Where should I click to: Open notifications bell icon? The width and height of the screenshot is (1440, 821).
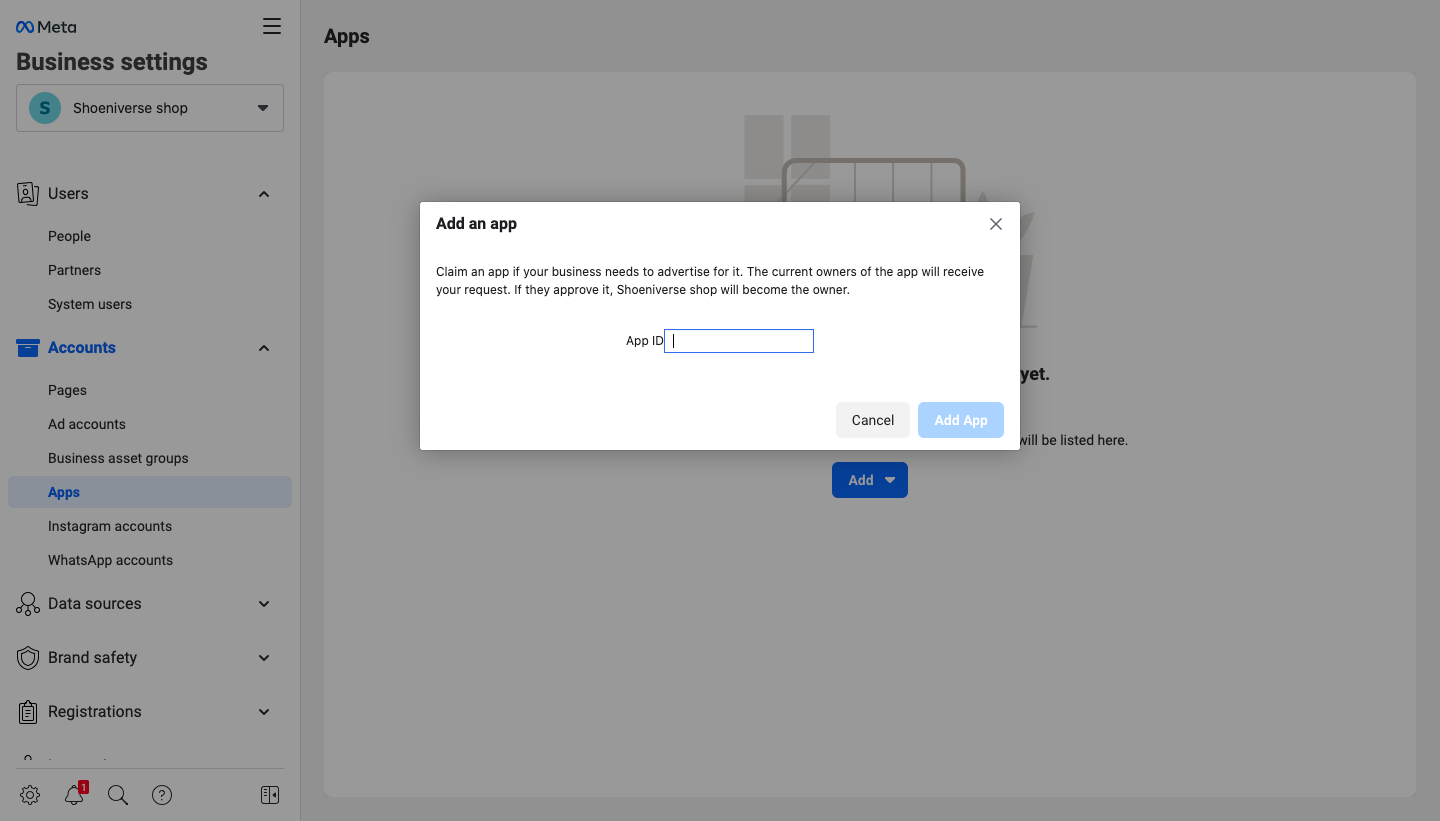pyautogui.click(x=74, y=795)
